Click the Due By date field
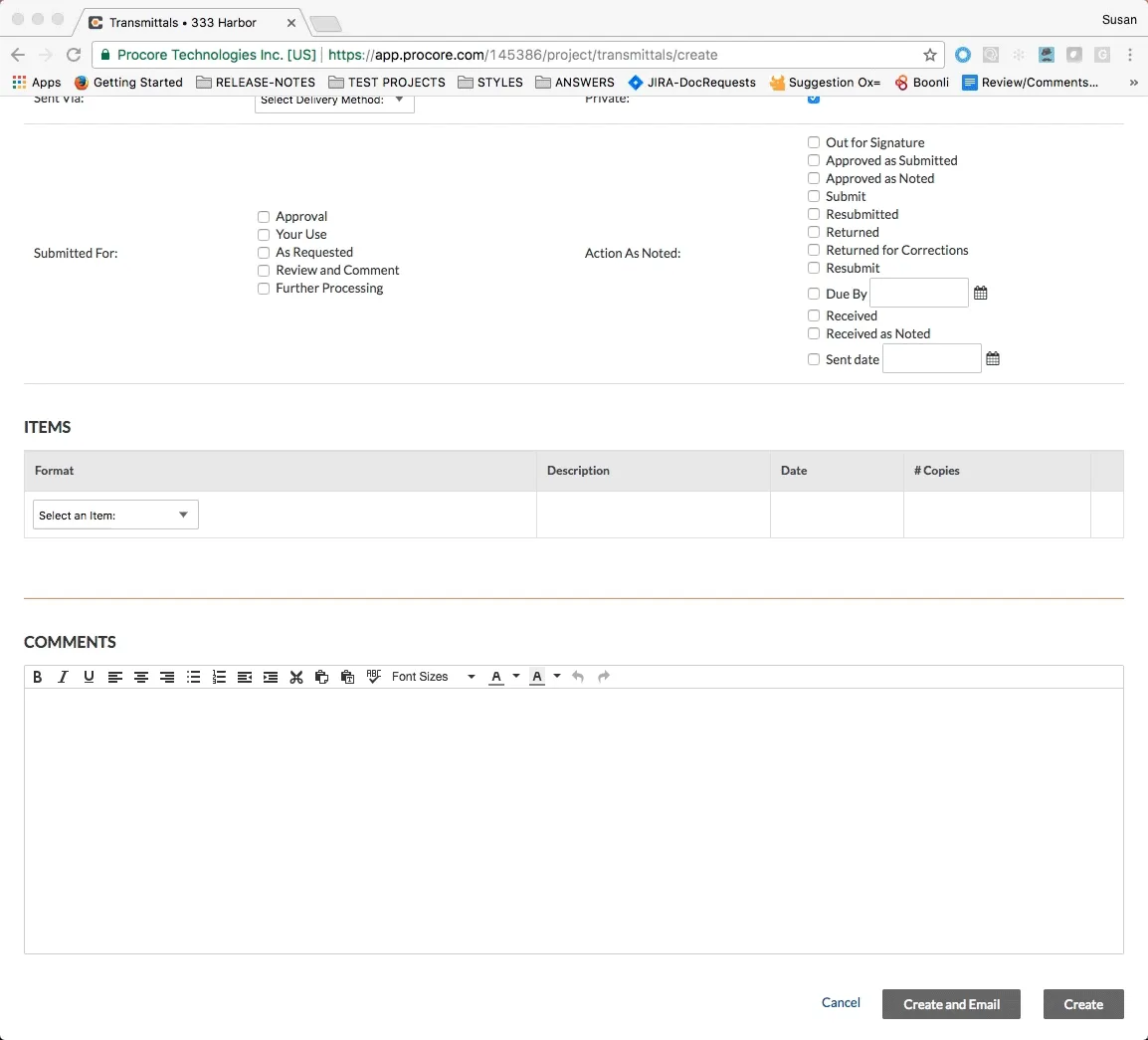Screen dimensions: 1148x1040 coord(919,293)
